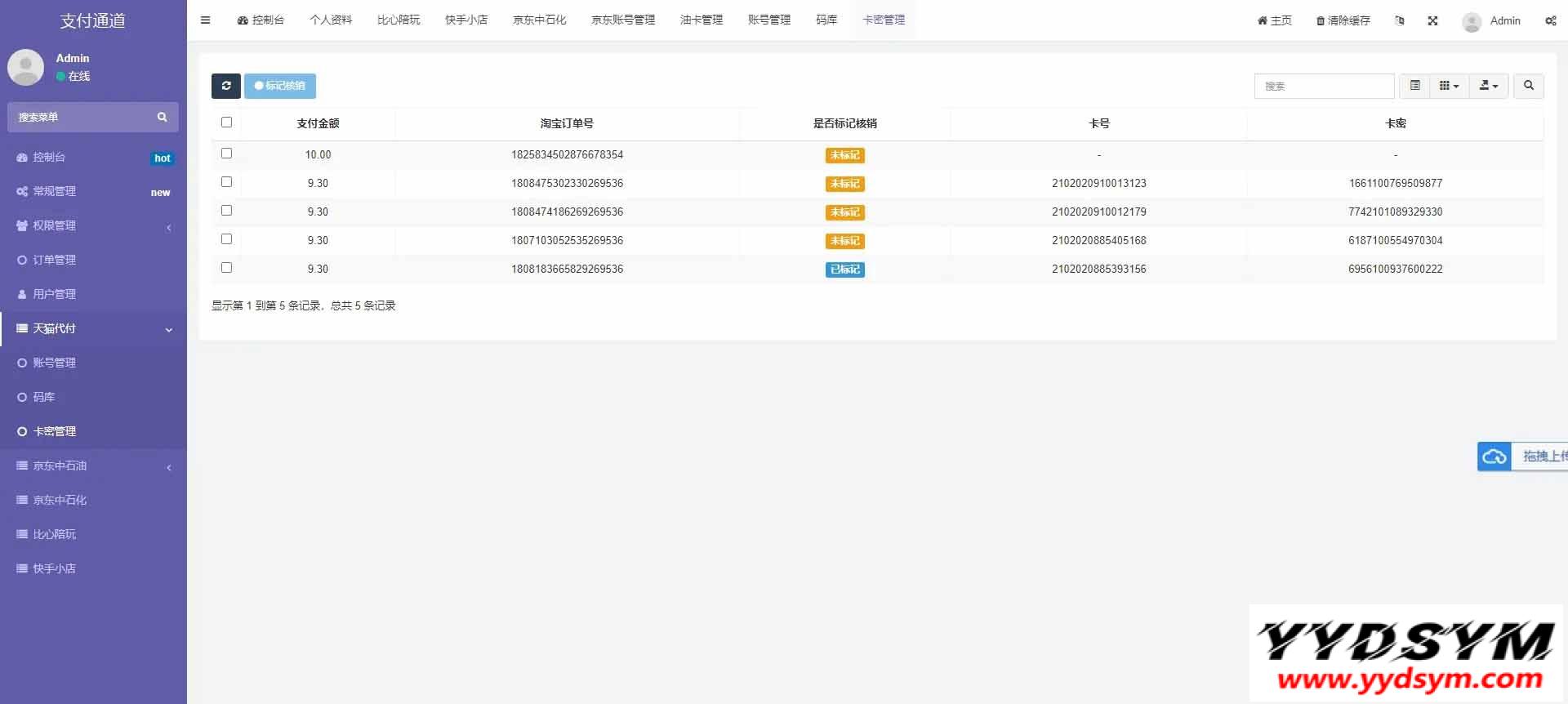This screenshot has height=704, width=1568.
Task: Switch to the 京东账号管理 tab
Action: coord(622,20)
